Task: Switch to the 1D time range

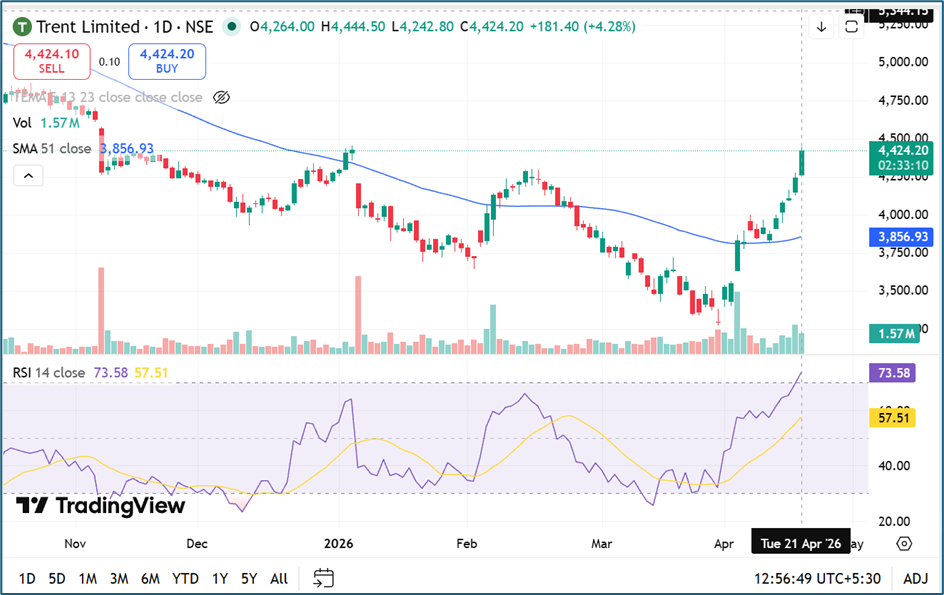Action: pos(27,578)
